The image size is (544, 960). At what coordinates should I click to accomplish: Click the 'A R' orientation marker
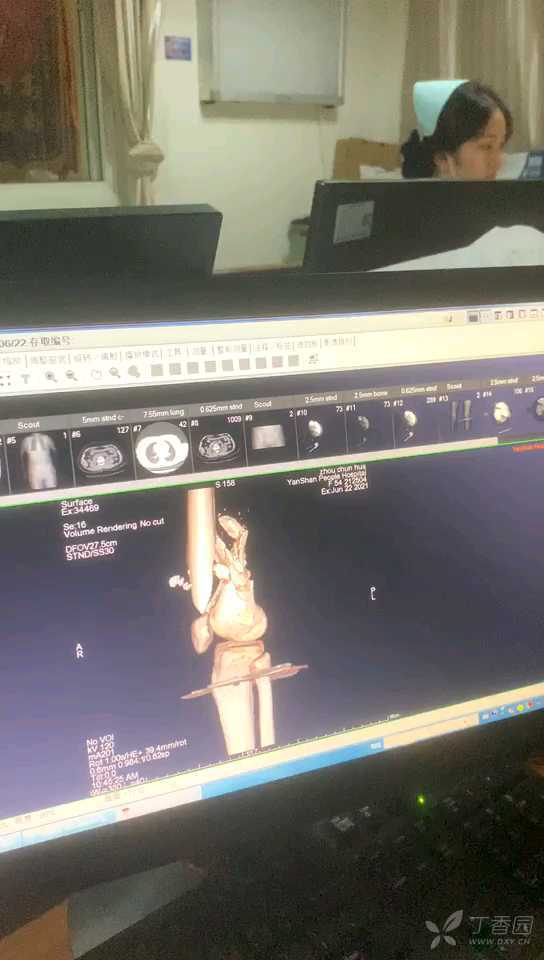[x=79, y=651]
